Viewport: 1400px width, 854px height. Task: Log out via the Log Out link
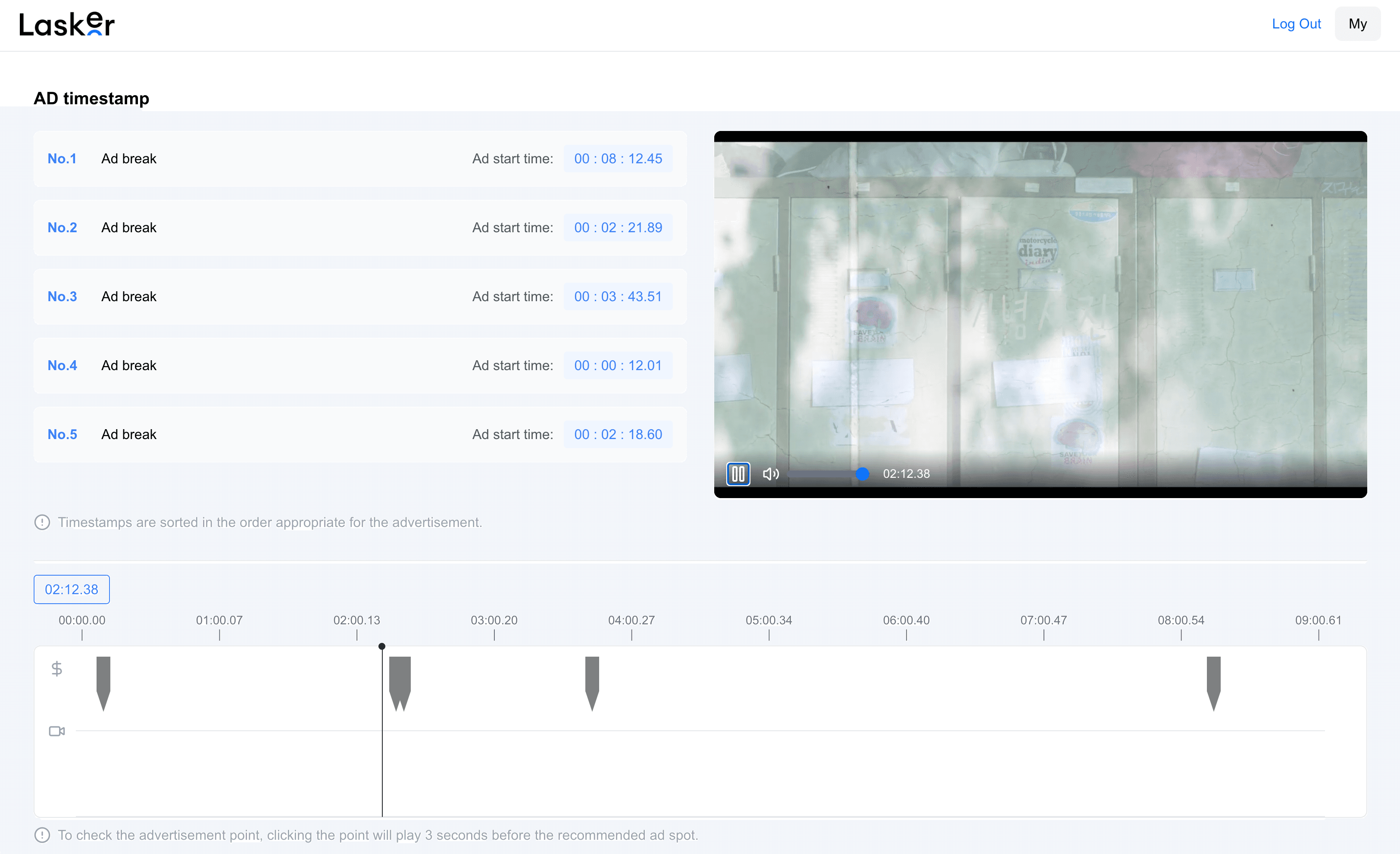point(1296,24)
